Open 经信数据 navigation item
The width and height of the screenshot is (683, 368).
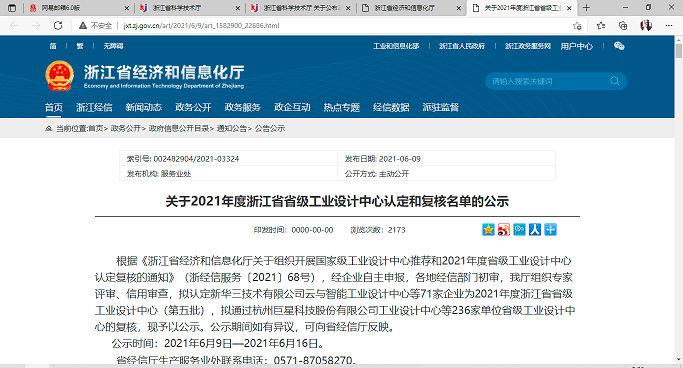point(391,107)
